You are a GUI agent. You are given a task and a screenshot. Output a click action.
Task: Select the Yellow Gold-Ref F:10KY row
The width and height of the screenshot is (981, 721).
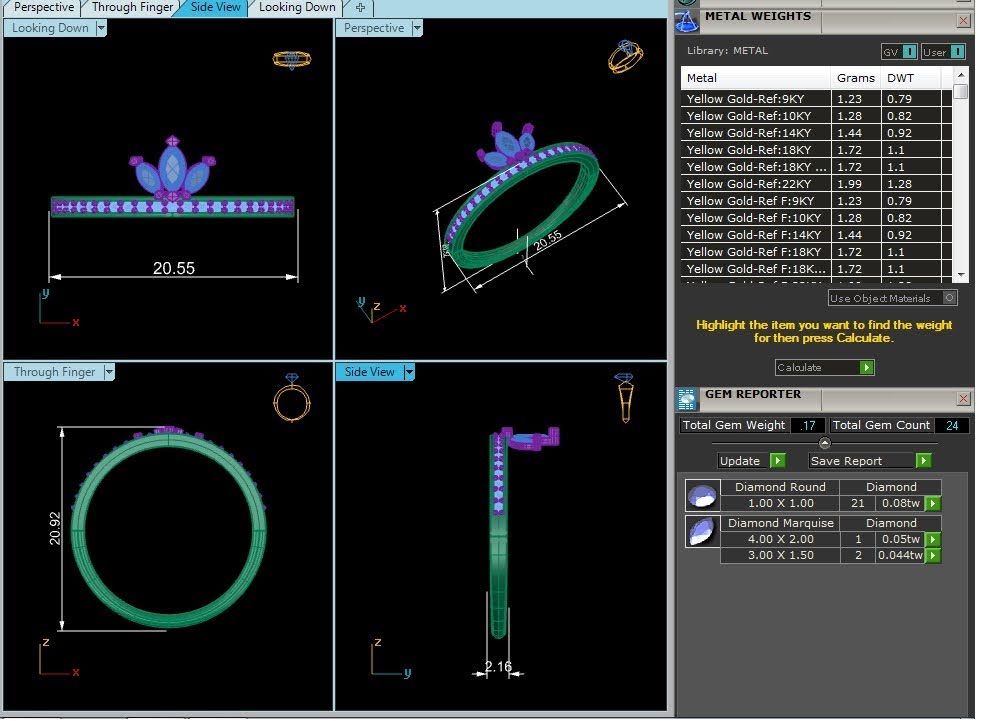pyautogui.click(x=816, y=218)
